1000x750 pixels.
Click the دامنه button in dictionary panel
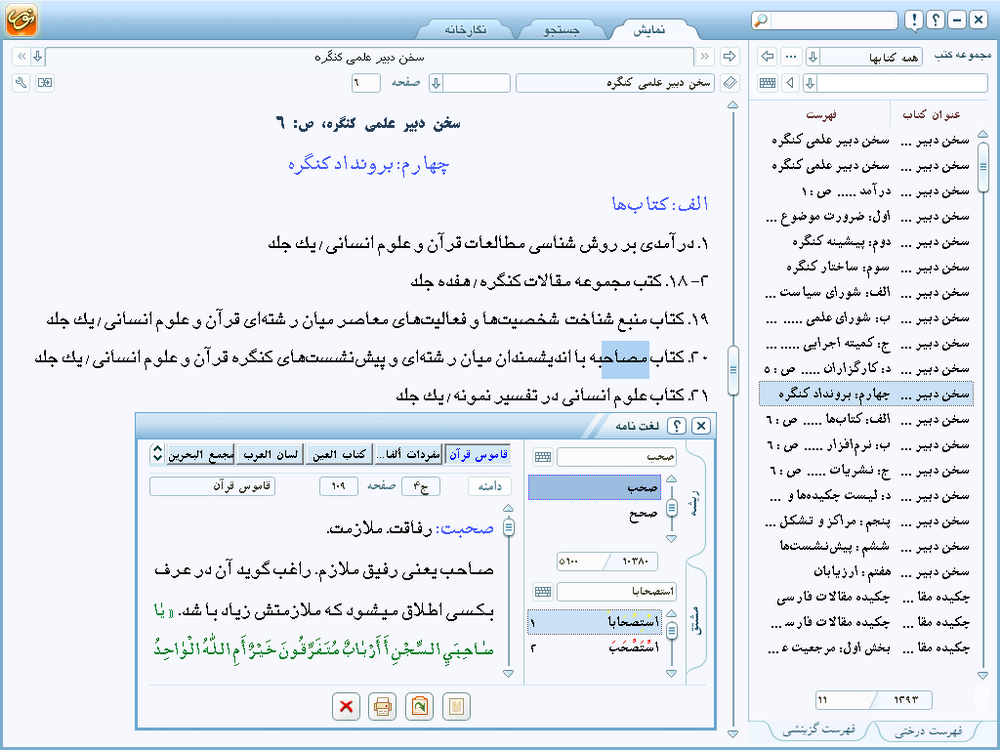[x=490, y=487]
